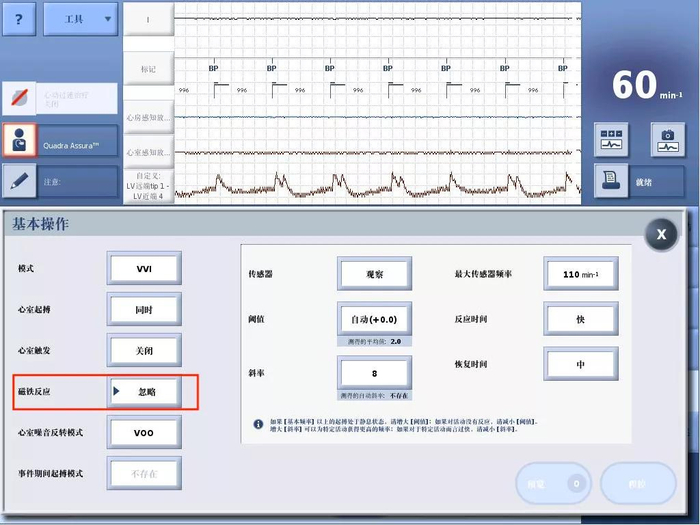Click the patient device icon
The width and height of the screenshot is (700, 525).
click(19, 141)
